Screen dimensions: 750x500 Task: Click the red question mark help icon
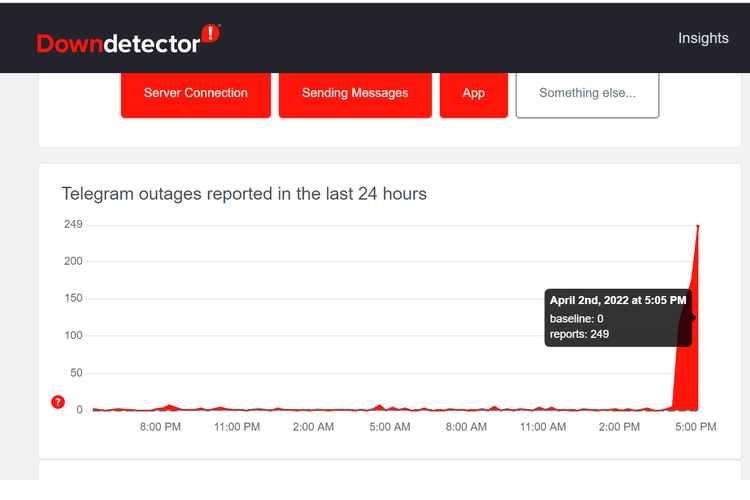[x=58, y=402]
